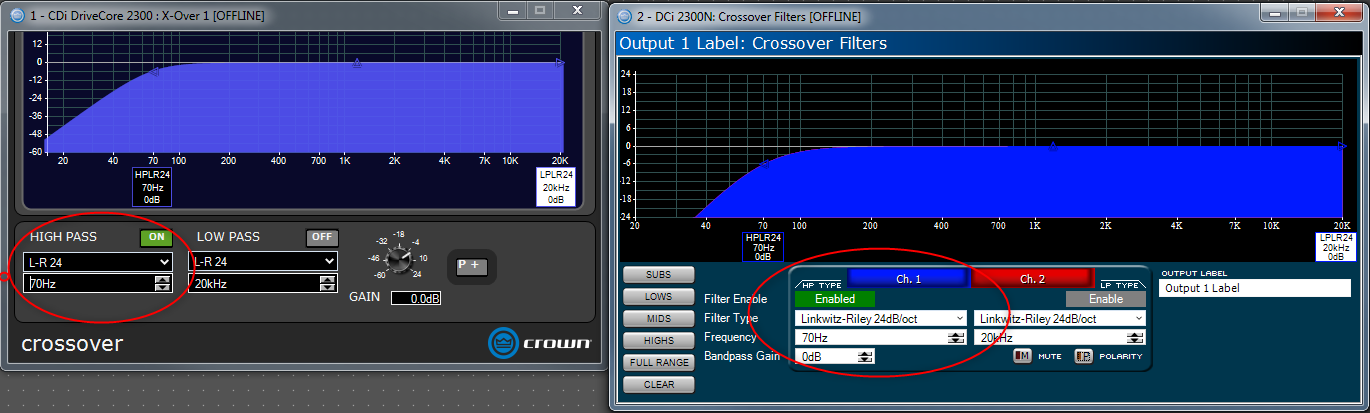Open Low Pass L-R 24 filter dropdown
Image resolution: width=1370 pixels, height=413 pixels.
coord(263,261)
